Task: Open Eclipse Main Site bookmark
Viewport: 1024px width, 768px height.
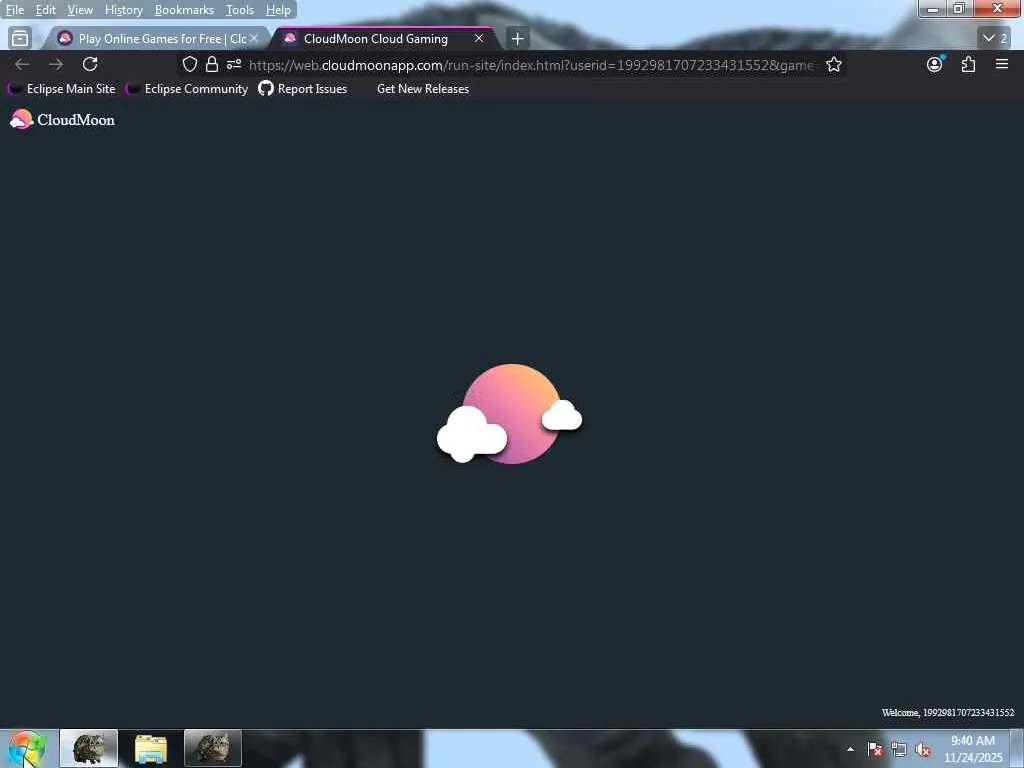Action: tap(62, 89)
